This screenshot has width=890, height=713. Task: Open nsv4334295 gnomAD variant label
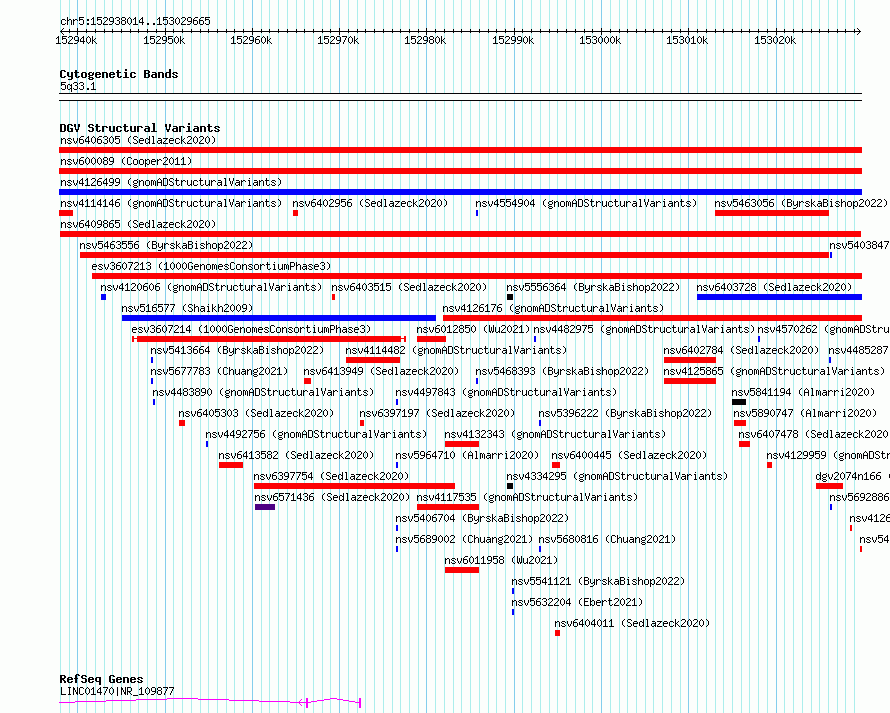click(617, 476)
